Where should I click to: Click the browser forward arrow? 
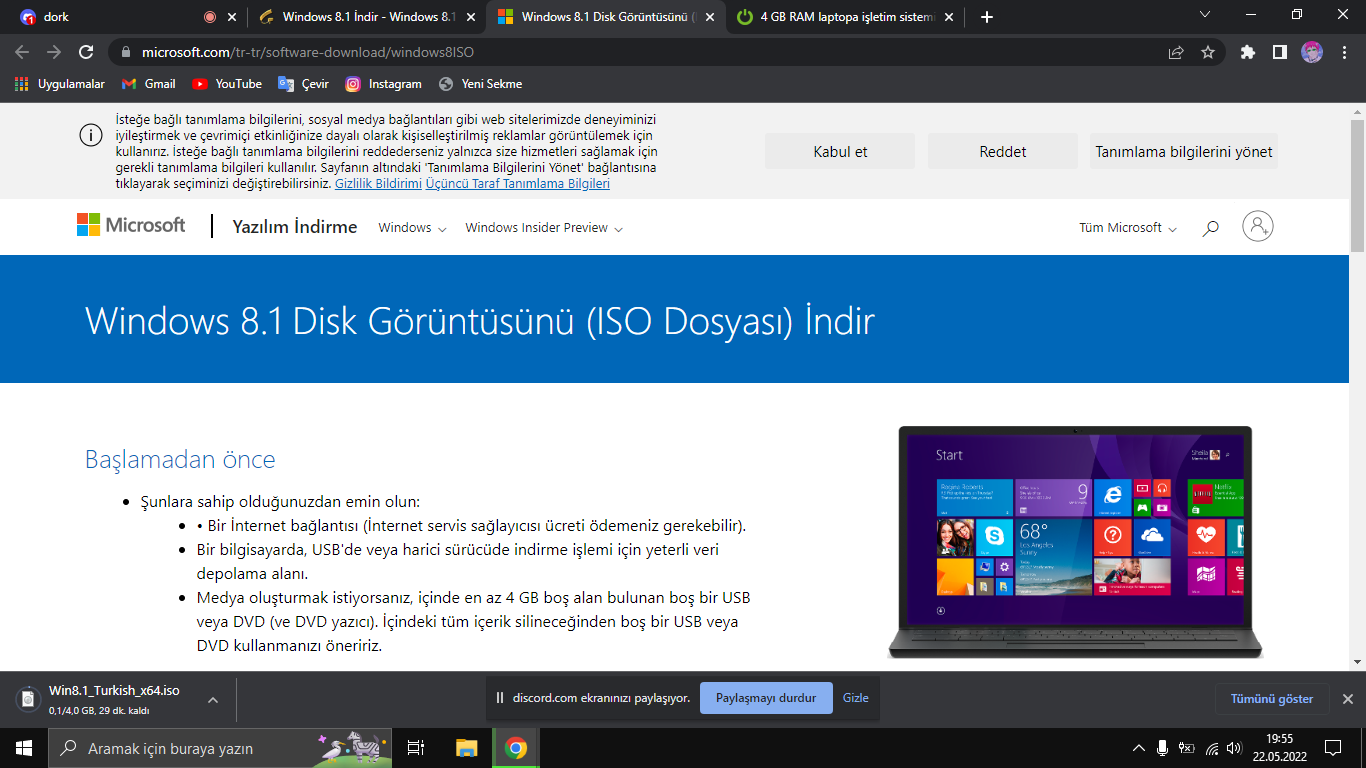[54, 52]
